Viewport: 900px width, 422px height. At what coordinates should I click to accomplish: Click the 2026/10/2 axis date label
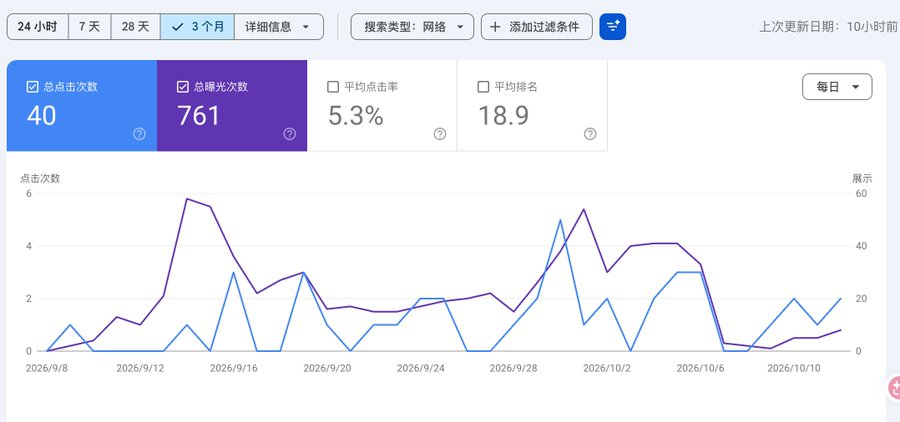(x=607, y=368)
